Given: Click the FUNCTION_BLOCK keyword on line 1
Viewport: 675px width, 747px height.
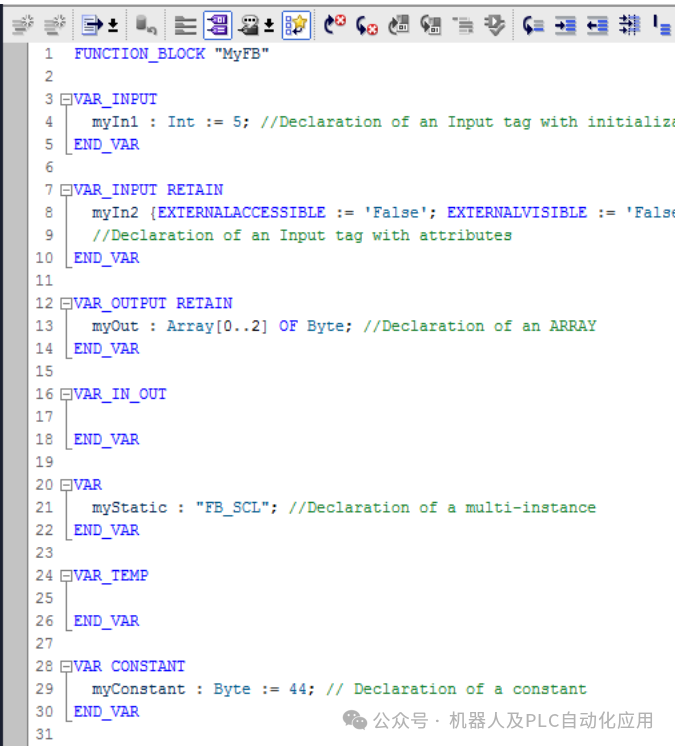Looking at the screenshot, I should tap(139, 54).
